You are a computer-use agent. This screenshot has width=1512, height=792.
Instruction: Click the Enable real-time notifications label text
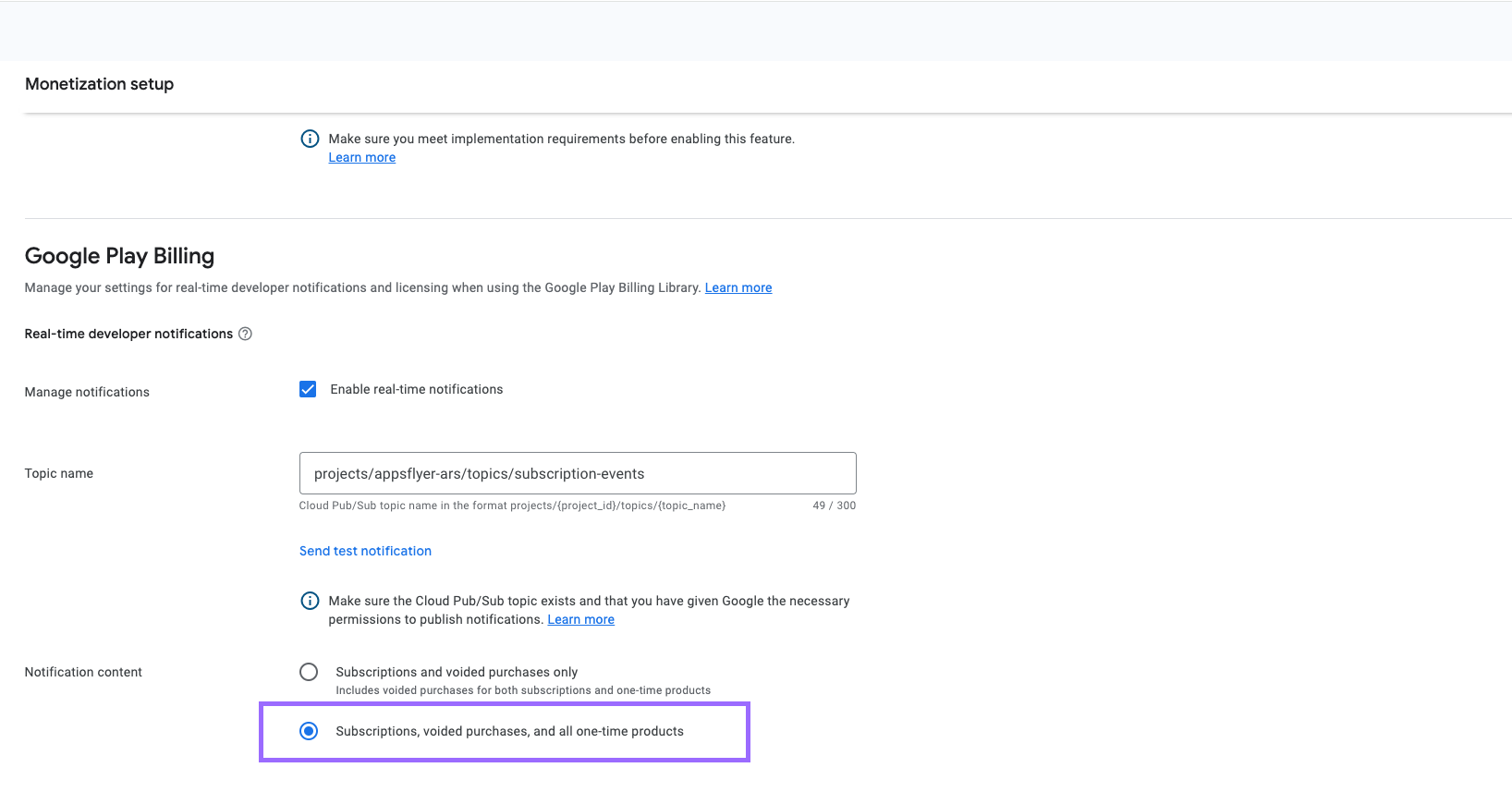[x=416, y=389]
